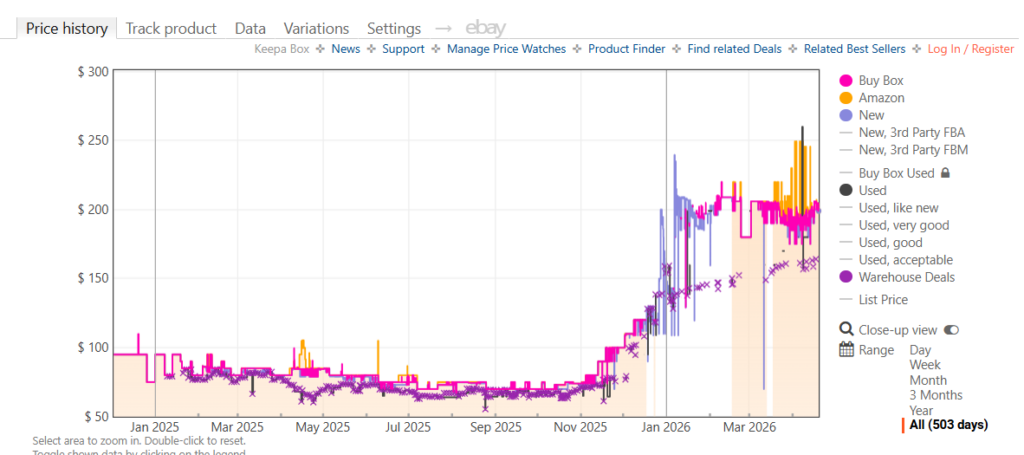Click the purple Warehouse Deals legend dot
Image resolution: width=1024 pixels, height=455 pixels.
coord(846,277)
